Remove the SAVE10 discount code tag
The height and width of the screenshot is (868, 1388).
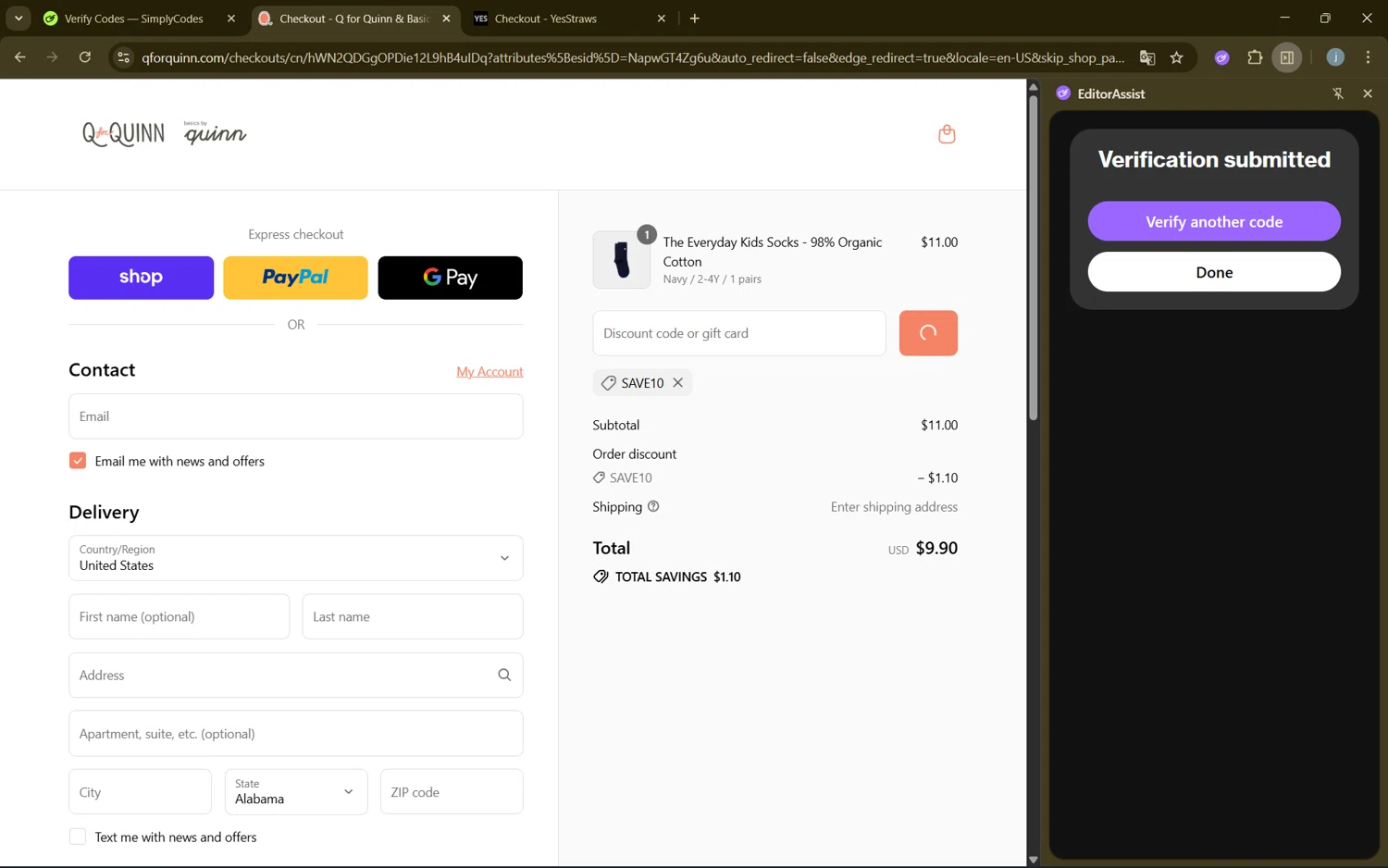click(x=678, y=382)
